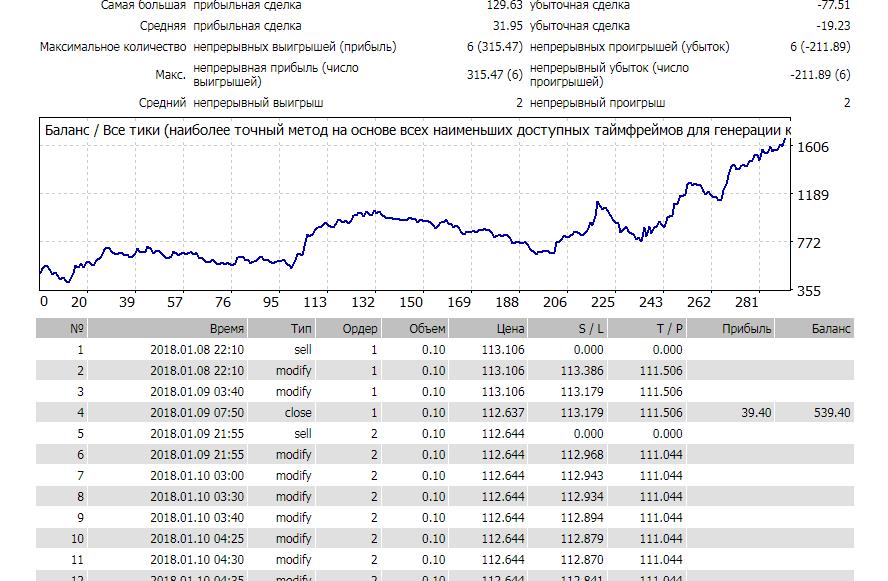Select the S/L value 113.386

point(582,370)
